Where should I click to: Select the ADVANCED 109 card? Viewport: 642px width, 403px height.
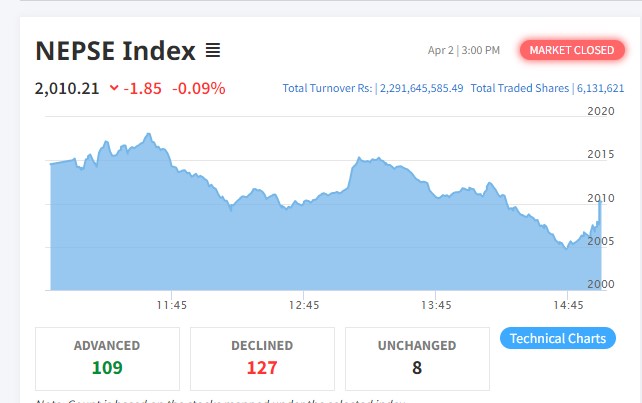coord(107,357)
